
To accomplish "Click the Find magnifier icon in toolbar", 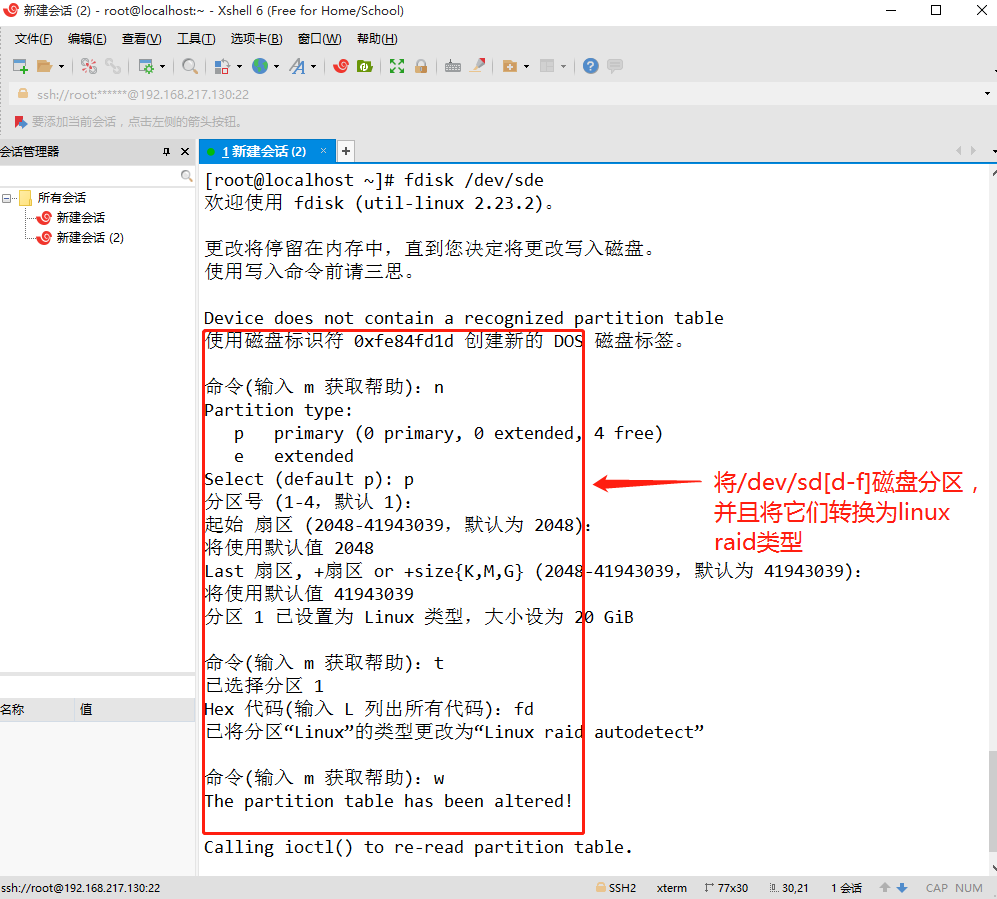I will (189, 66).
